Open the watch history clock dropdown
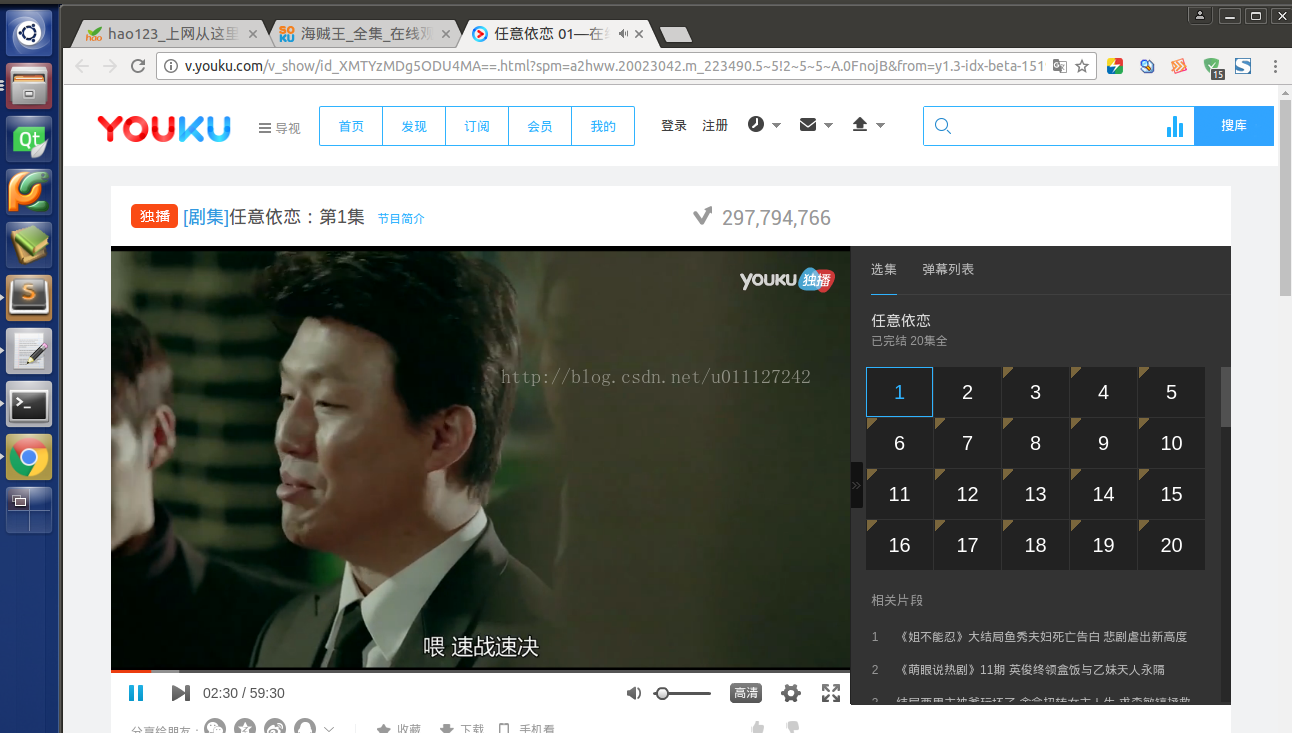1292x733 pixels. point(764,125)
